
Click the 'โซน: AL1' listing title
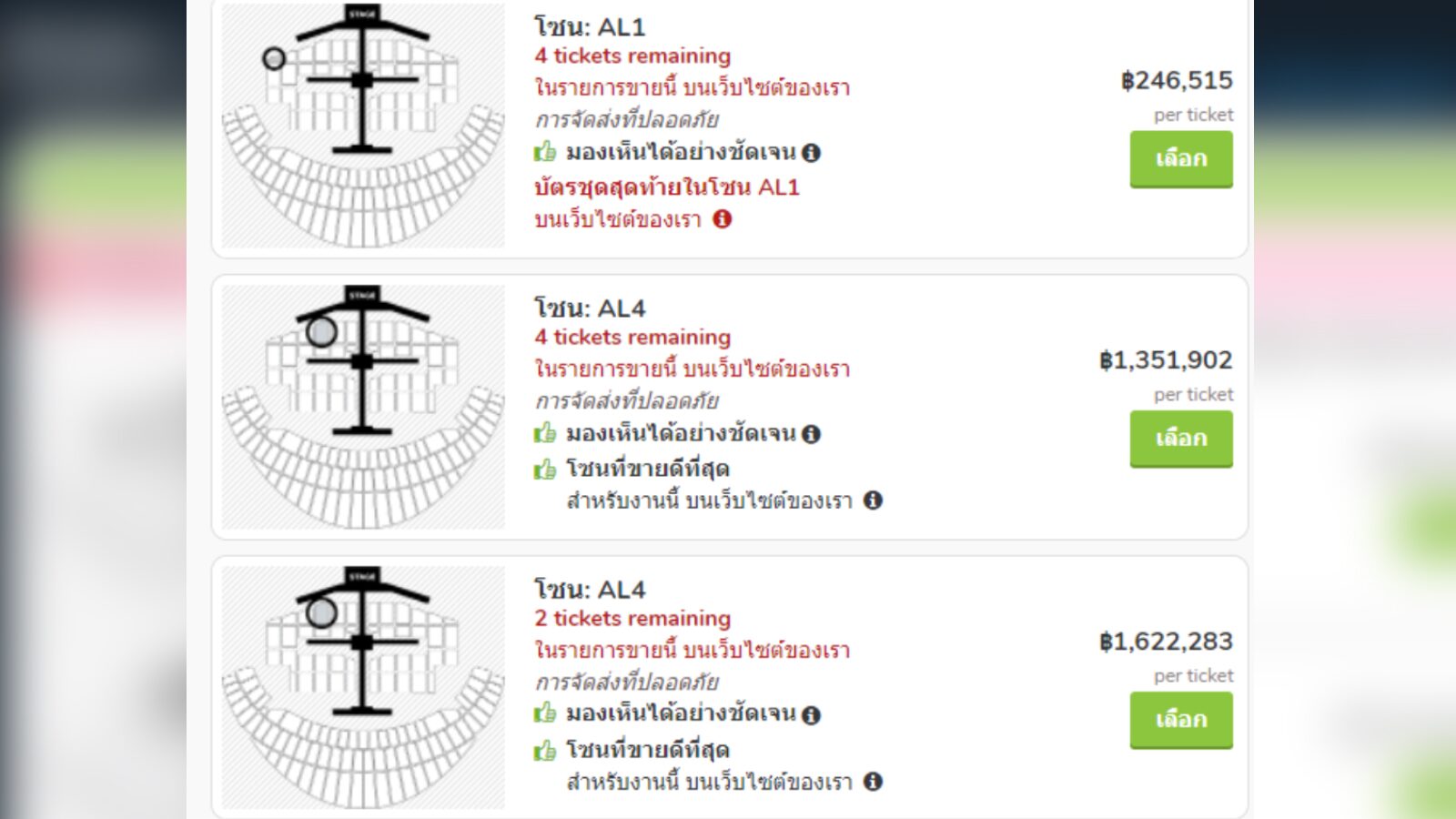coord(590,27)
